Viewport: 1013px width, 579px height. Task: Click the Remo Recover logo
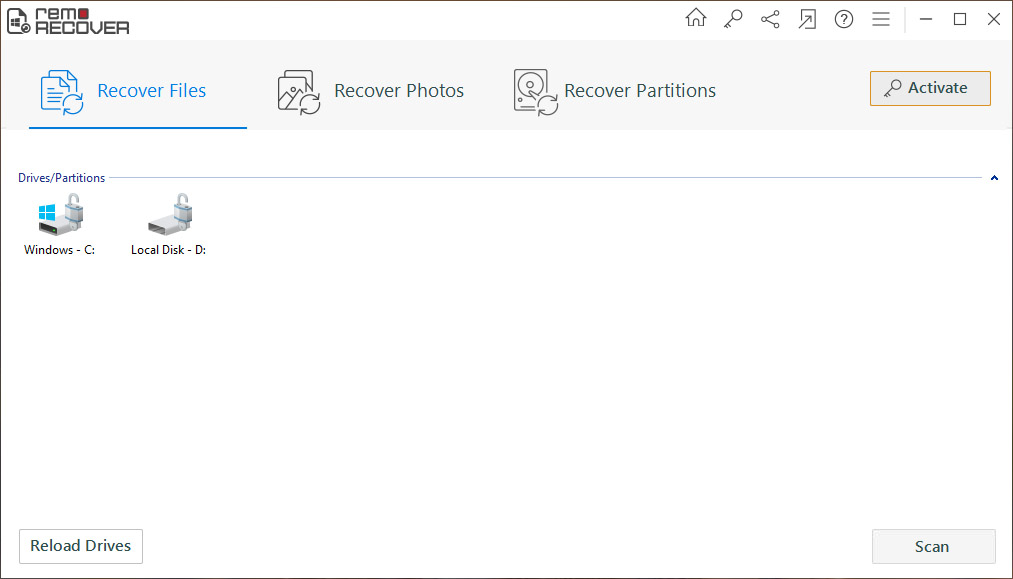[68, 20]
